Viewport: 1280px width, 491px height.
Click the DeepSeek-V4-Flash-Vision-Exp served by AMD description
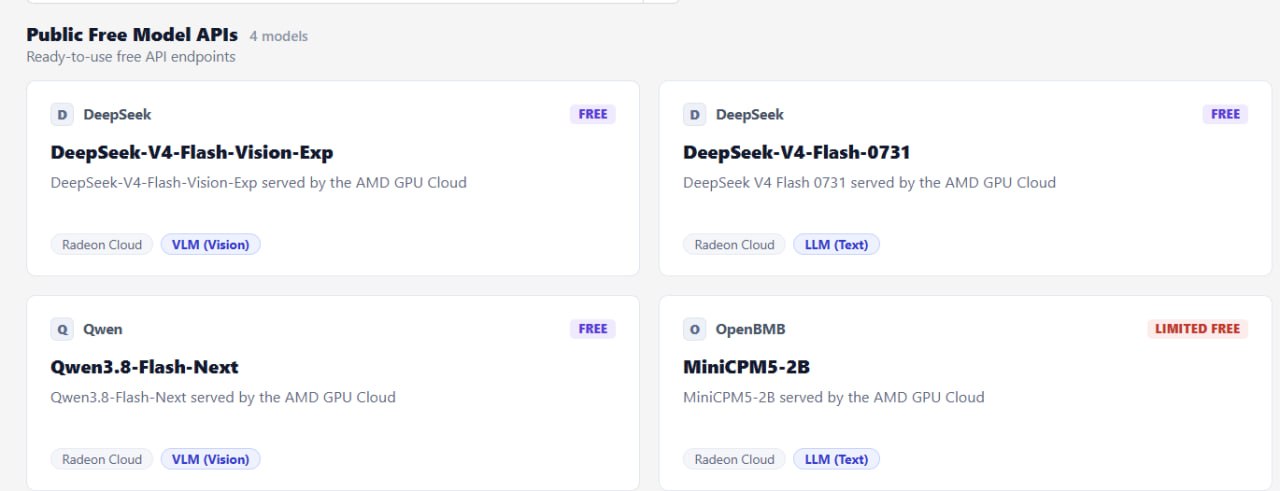[259, 183]
